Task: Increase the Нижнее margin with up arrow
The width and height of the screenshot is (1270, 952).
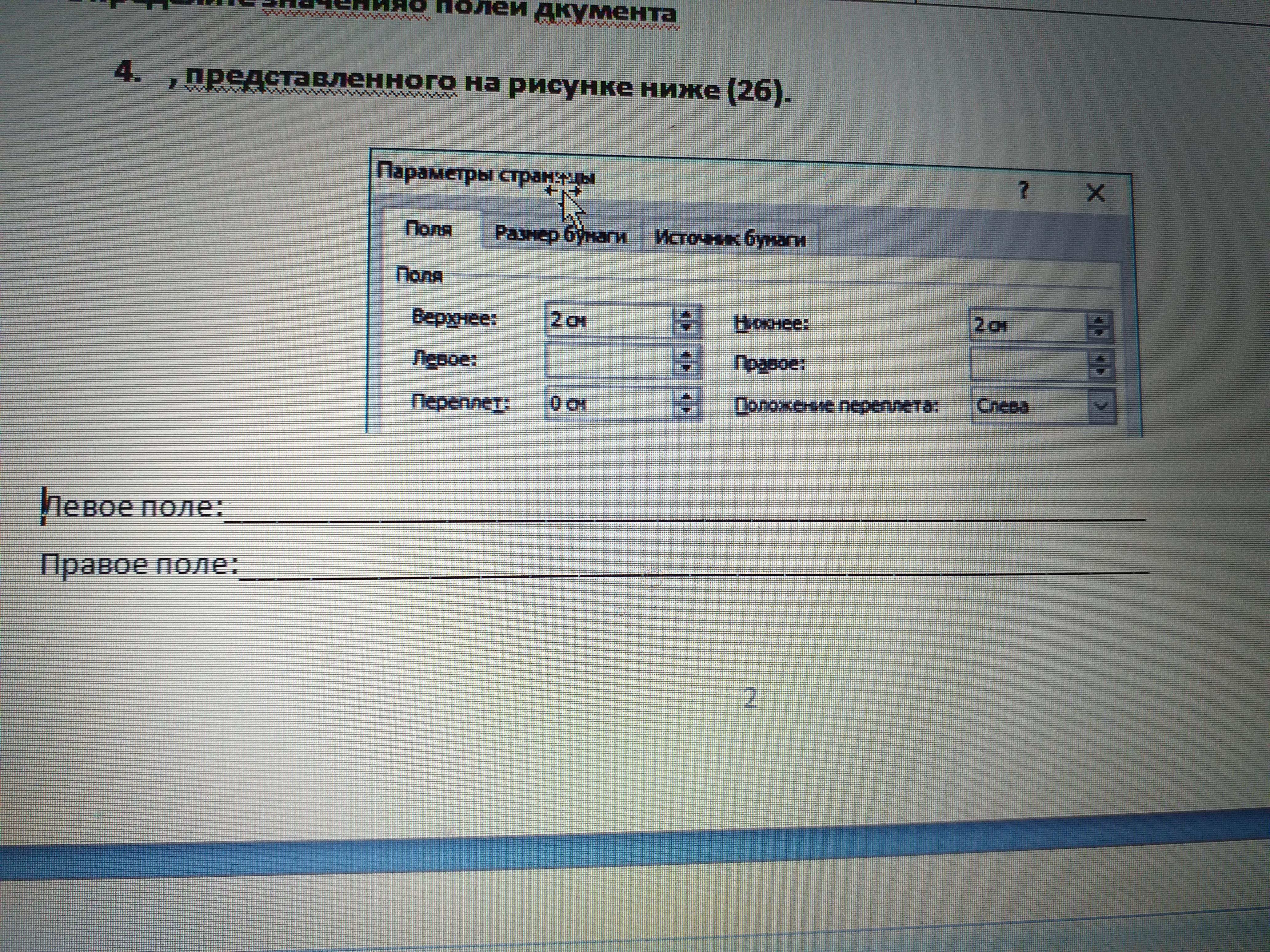Action: click(1099, 321)
